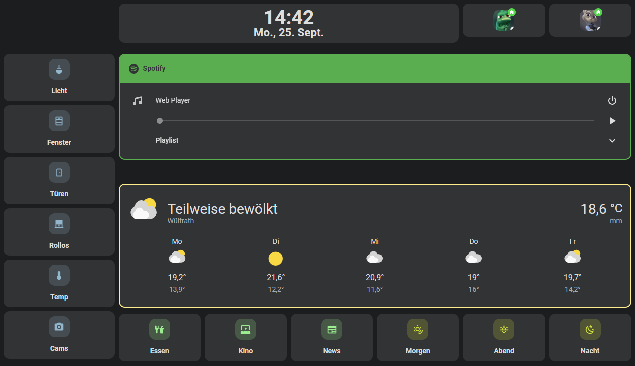Start Spotify playback with play button

pyautogui.click(x=612, y=121)
